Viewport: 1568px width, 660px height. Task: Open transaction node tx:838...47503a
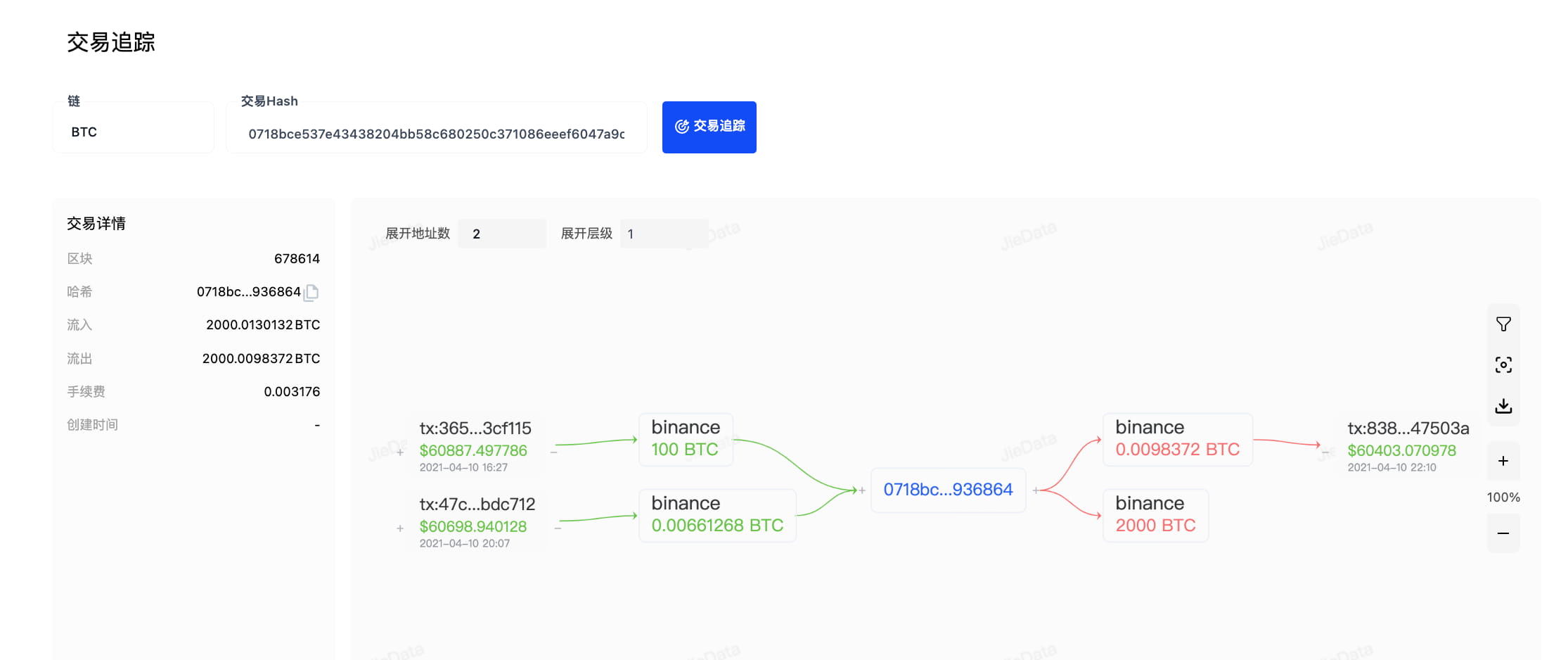coord(1408,429)
